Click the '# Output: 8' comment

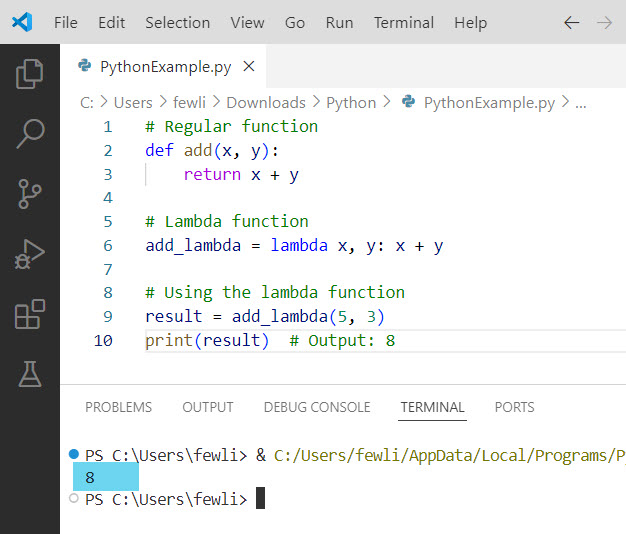(x=342, y=340)
